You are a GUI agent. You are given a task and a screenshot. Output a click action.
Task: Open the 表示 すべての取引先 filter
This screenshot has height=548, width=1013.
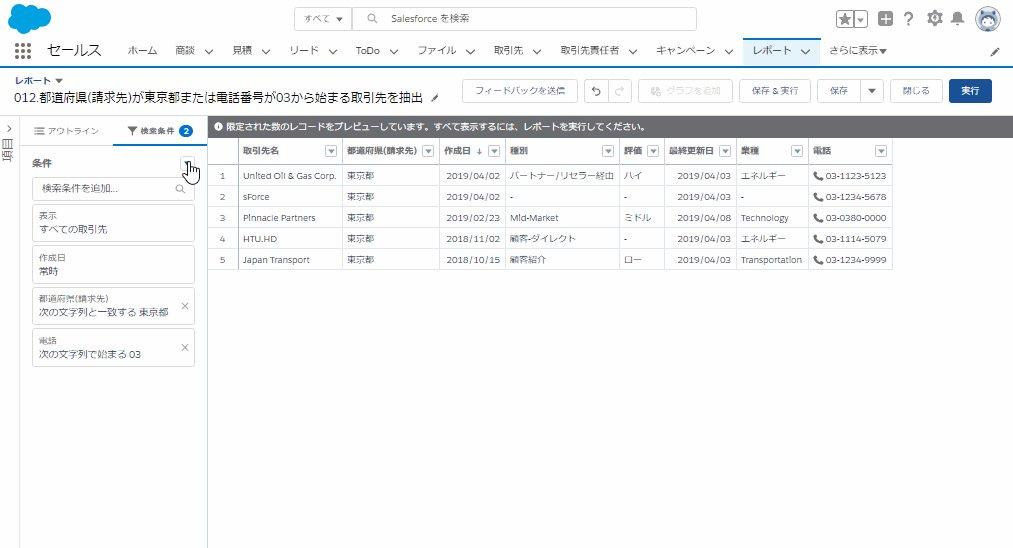pyautogui.click(x=113, y=223)
